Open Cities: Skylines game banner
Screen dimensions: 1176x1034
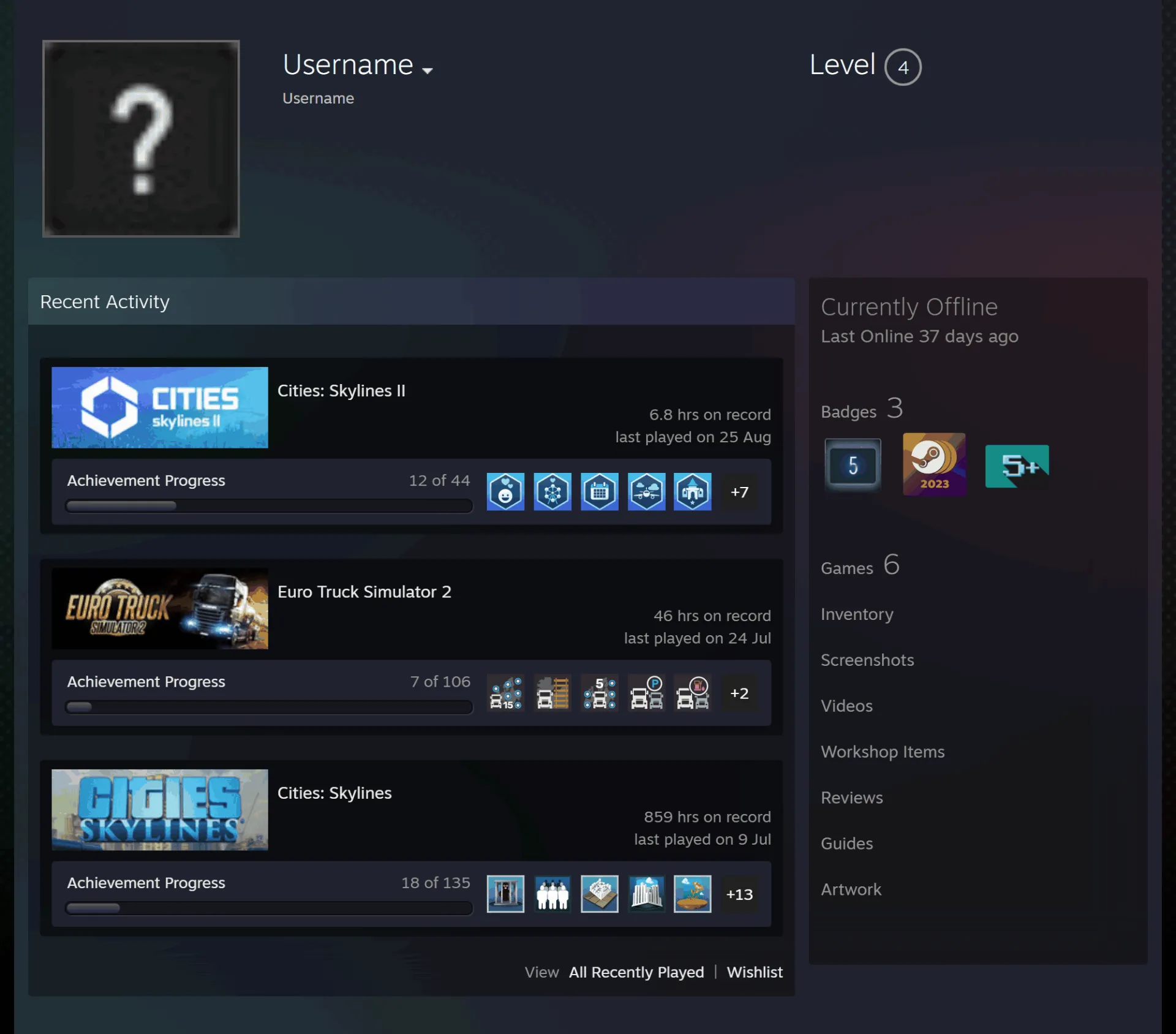click(160, 809)
